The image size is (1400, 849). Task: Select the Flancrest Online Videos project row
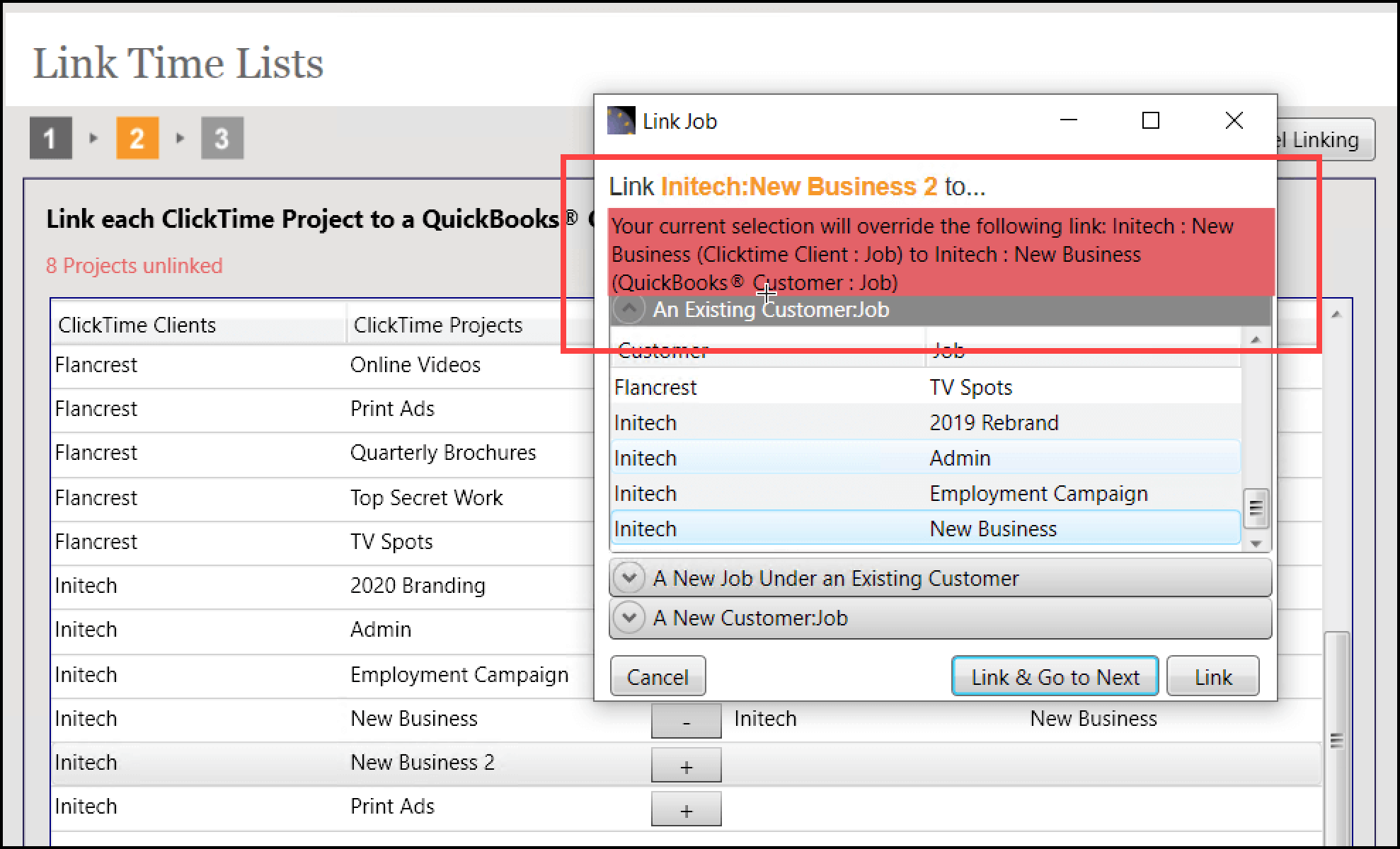(323, 365)
